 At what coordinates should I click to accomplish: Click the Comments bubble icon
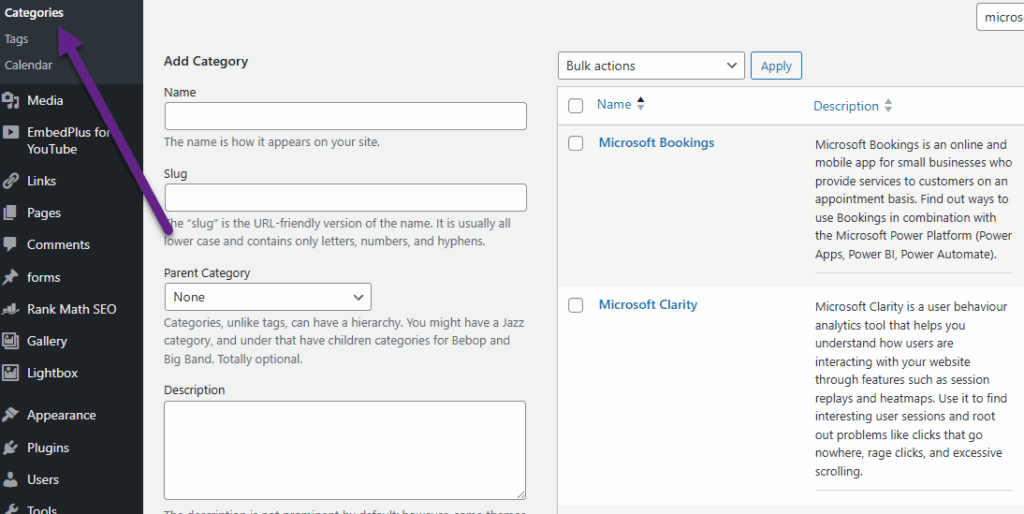point(11,245)
